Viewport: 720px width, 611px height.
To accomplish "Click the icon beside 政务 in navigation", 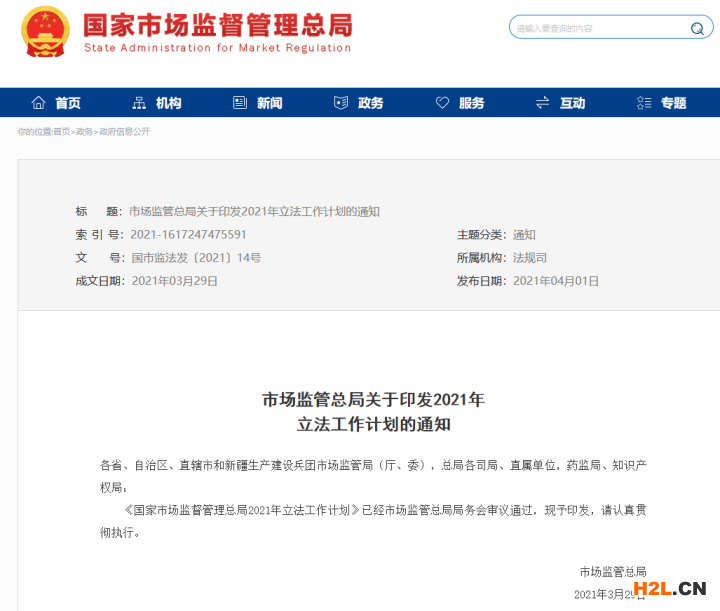I will tap(340, 103).
